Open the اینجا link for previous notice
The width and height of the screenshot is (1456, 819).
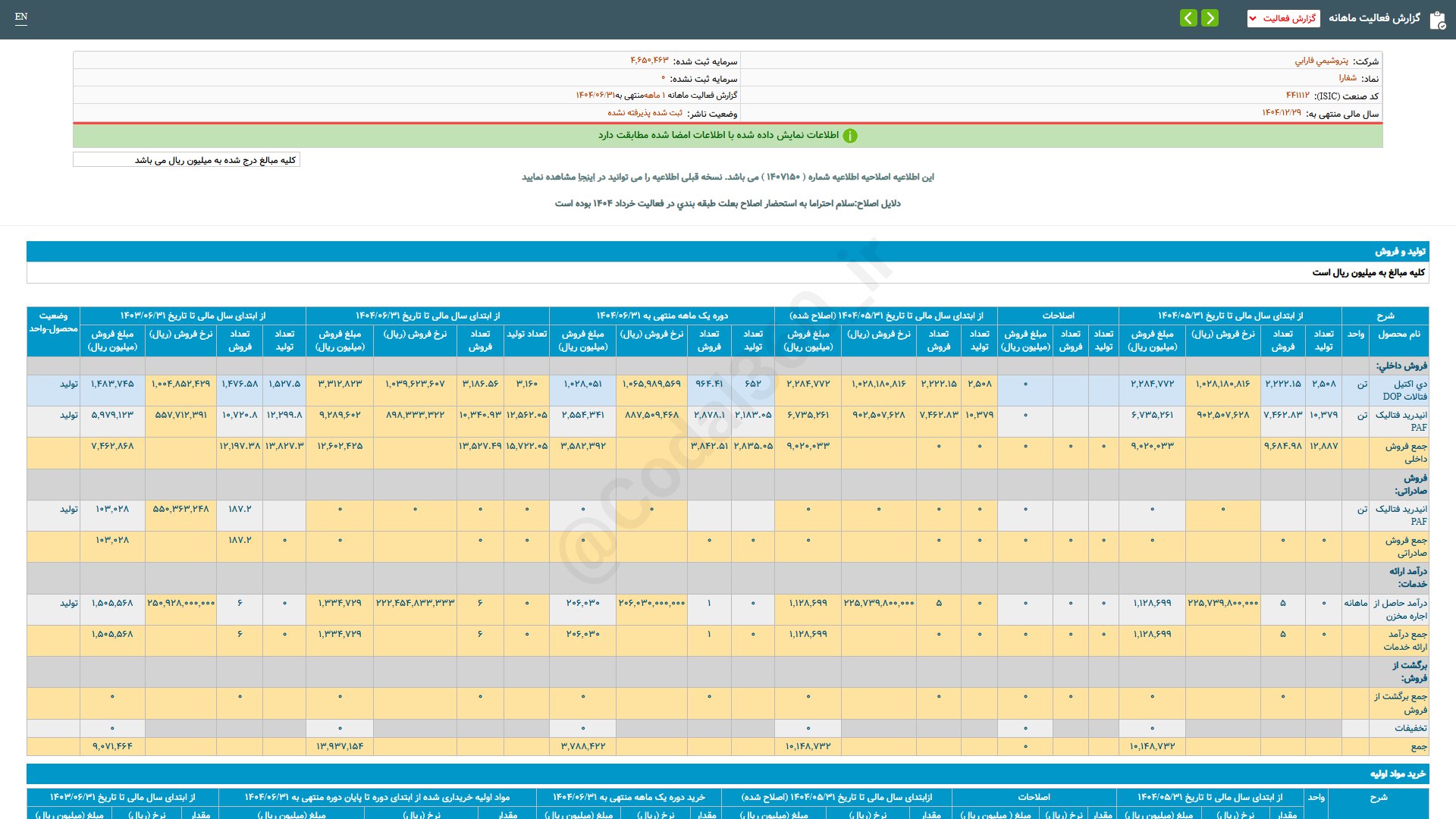585,177
